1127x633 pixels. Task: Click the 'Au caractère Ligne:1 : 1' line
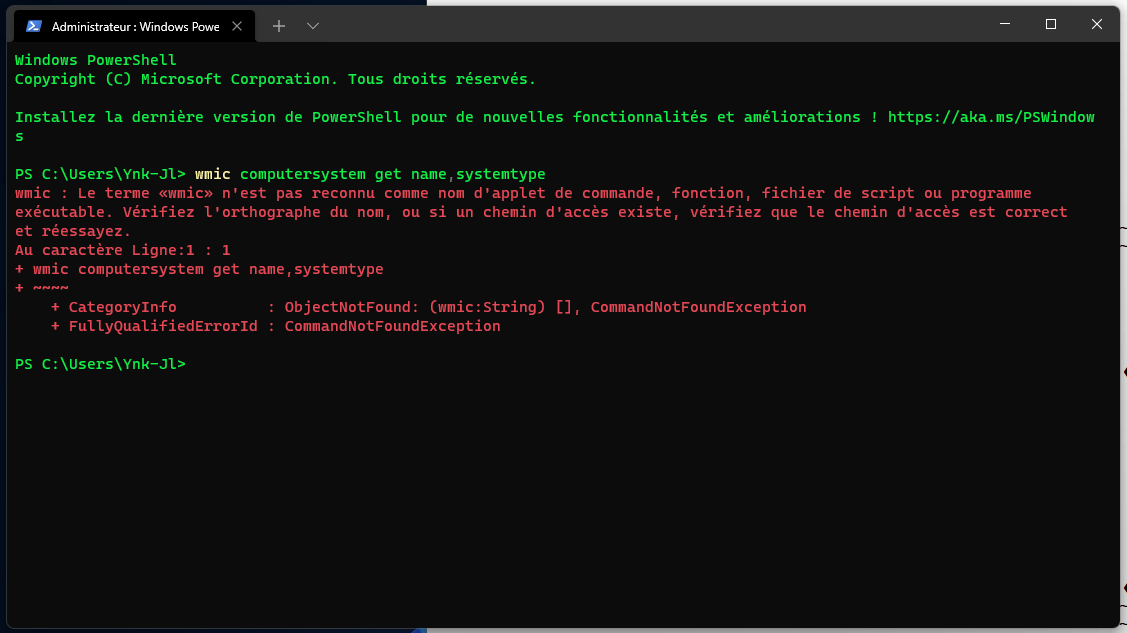[123, 250]
